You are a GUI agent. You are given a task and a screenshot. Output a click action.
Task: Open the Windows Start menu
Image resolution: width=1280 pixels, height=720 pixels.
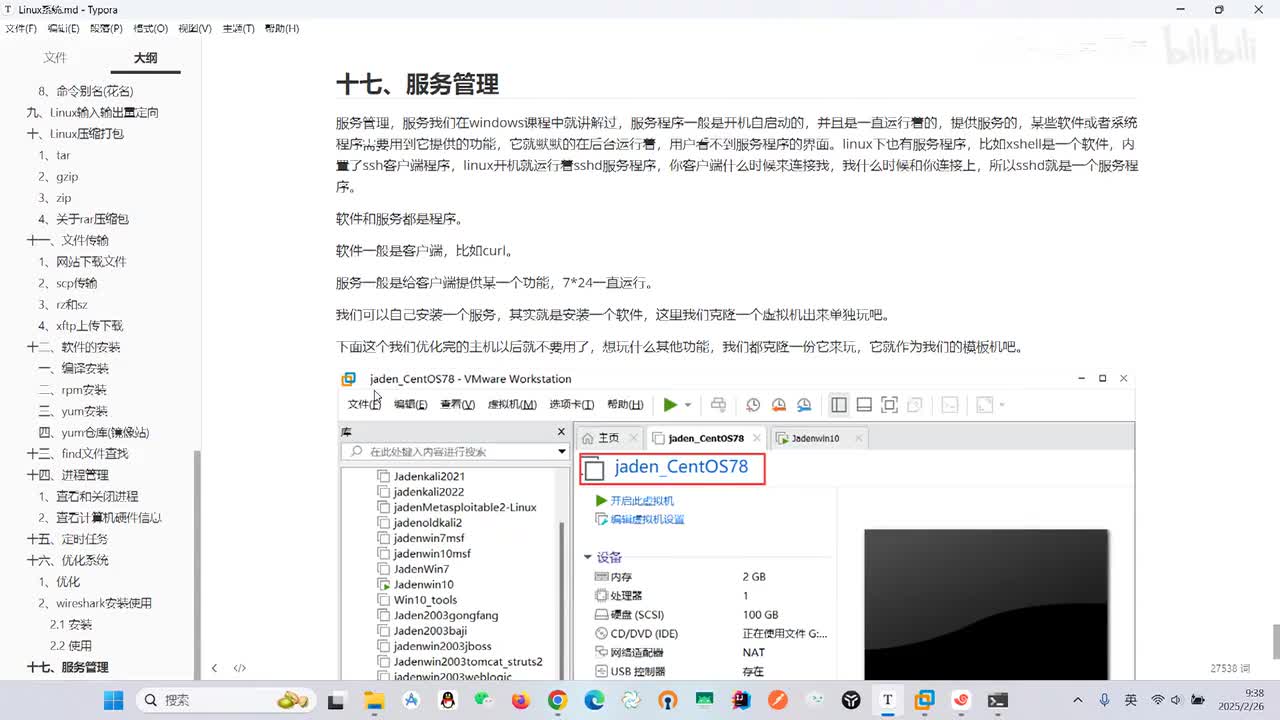point(113,700)
